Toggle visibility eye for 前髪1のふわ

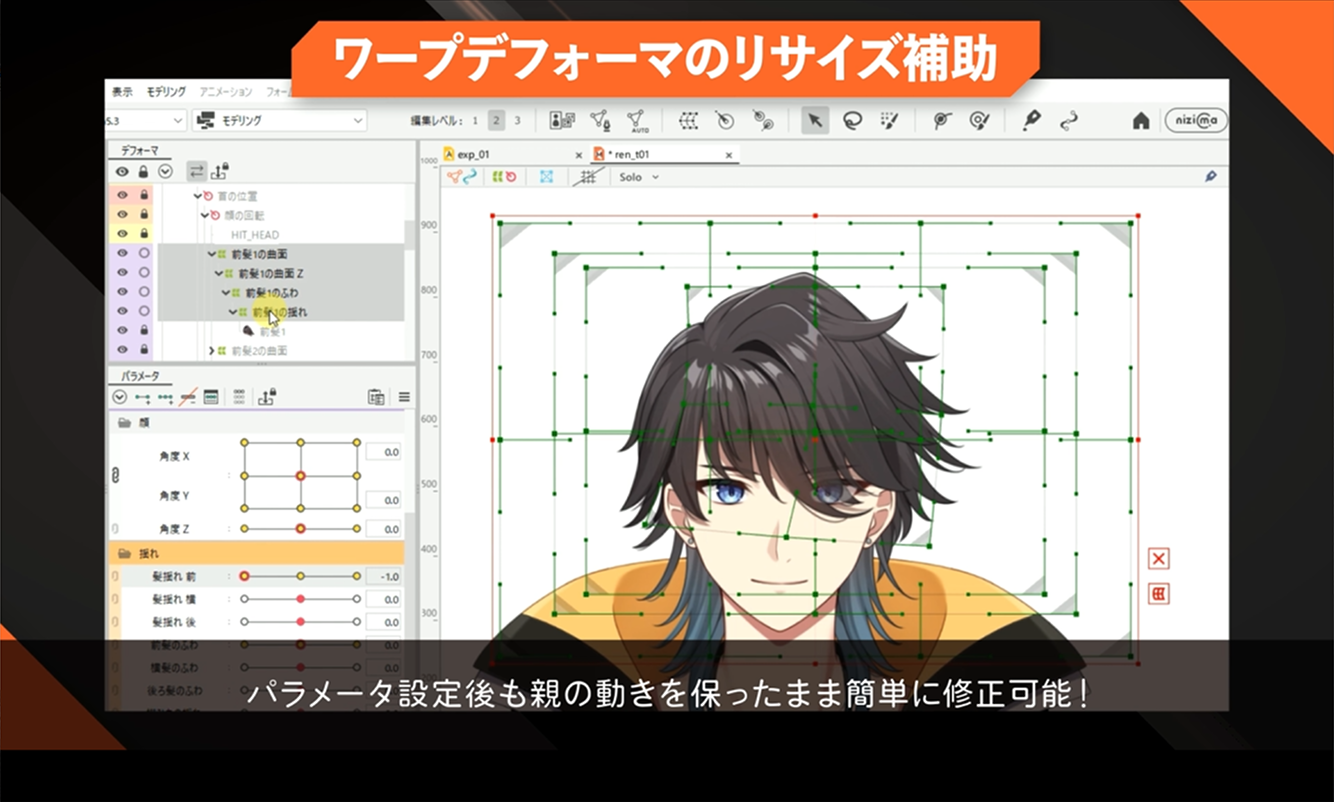122,293
